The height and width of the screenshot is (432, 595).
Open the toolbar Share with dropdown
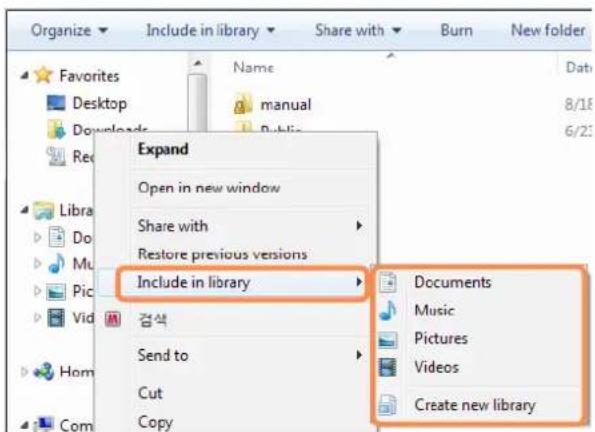tap(358, 30)
